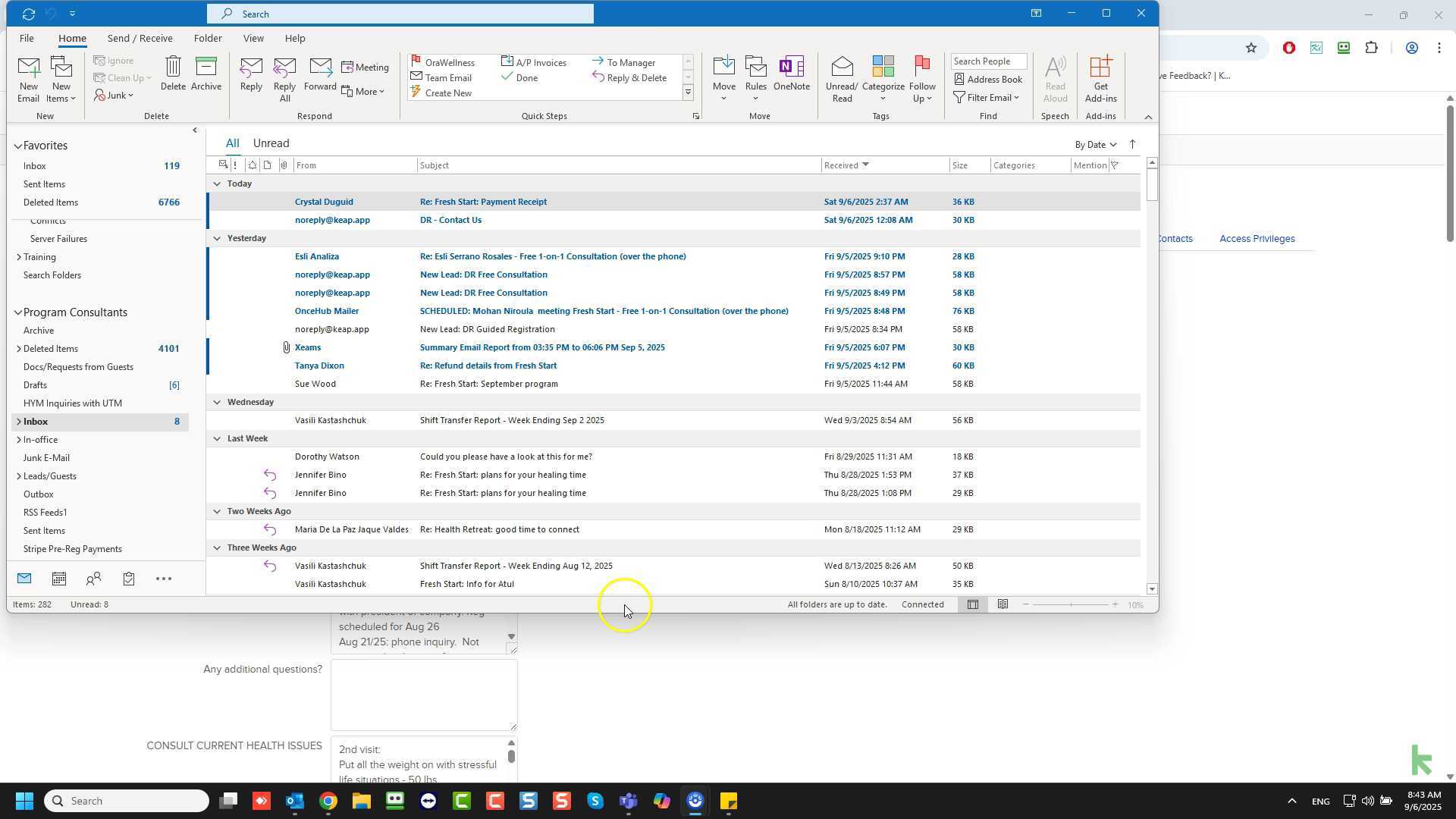Open the View ribbon tab
Image resolution: width=1456 pixels, height=819 pixels.
tap(253, 38)
